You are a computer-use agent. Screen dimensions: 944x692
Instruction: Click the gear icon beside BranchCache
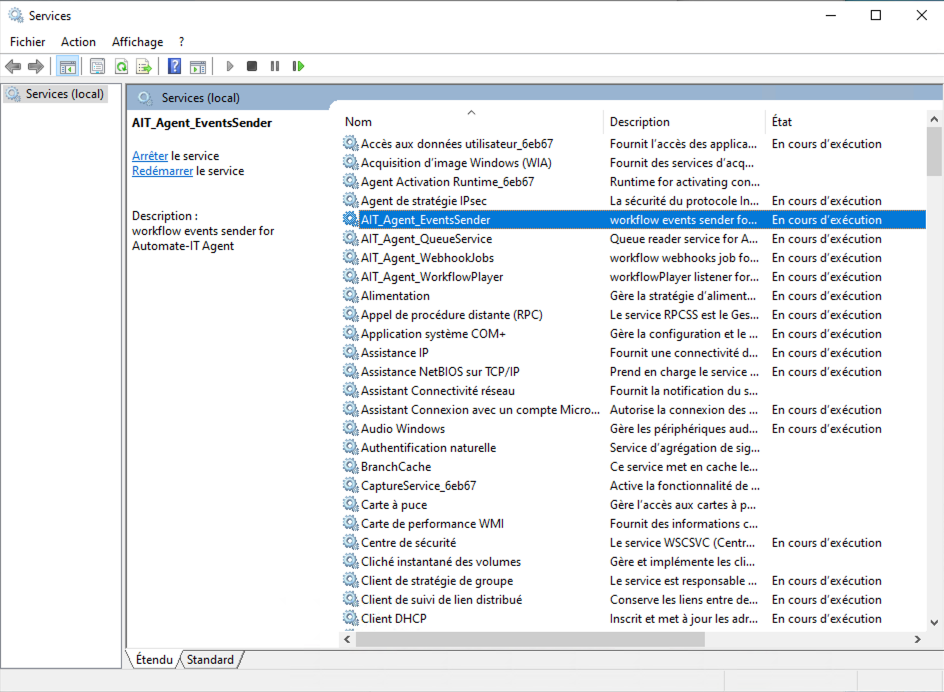[x=350, y=466]
